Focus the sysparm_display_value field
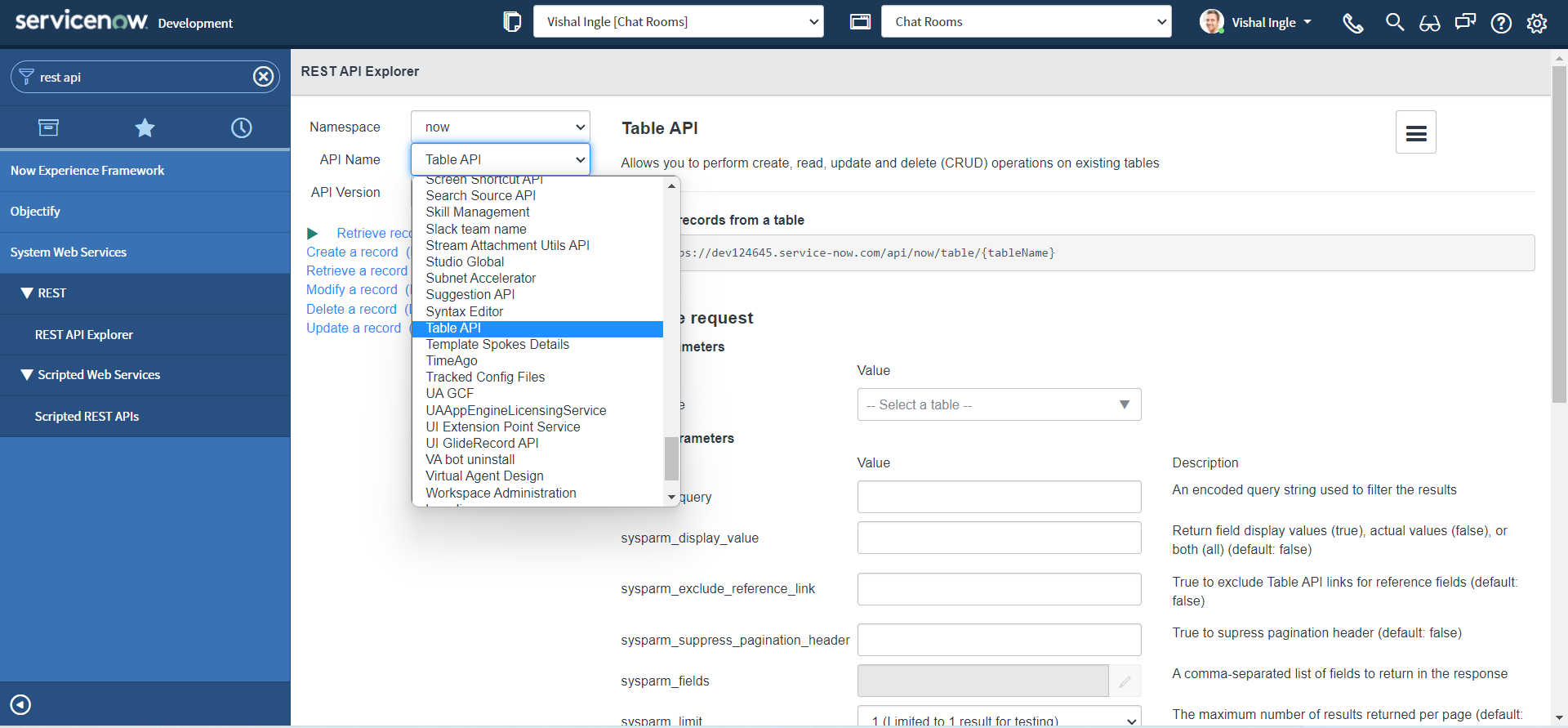 [x=999, y=538]
